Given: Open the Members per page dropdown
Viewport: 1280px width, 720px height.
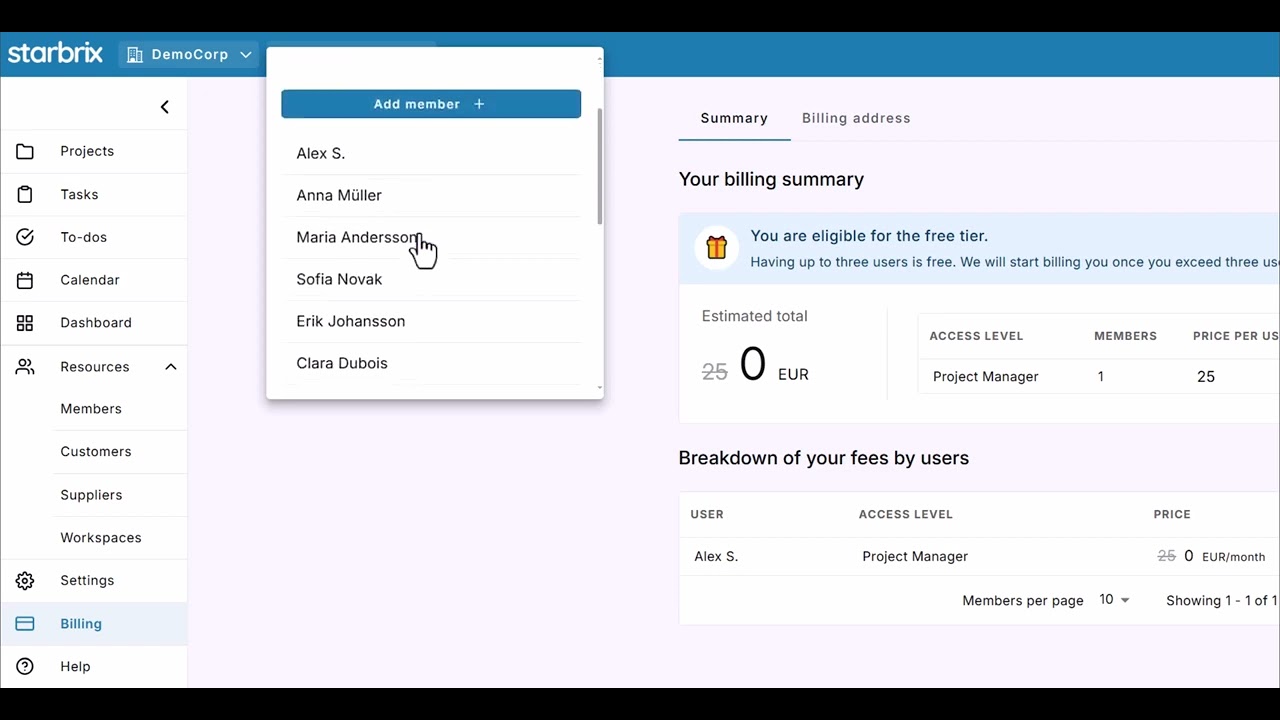Looking at the screenshot, I should (1114, 600).
